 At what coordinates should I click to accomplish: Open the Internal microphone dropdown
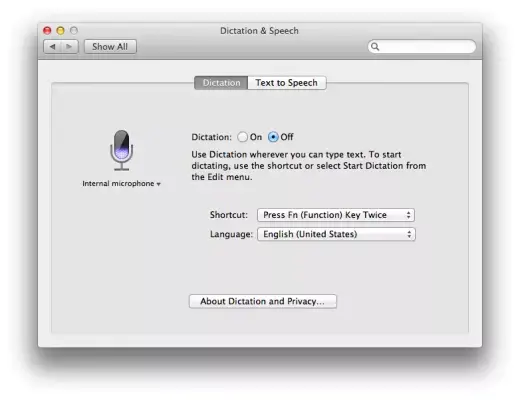[121, 184]
